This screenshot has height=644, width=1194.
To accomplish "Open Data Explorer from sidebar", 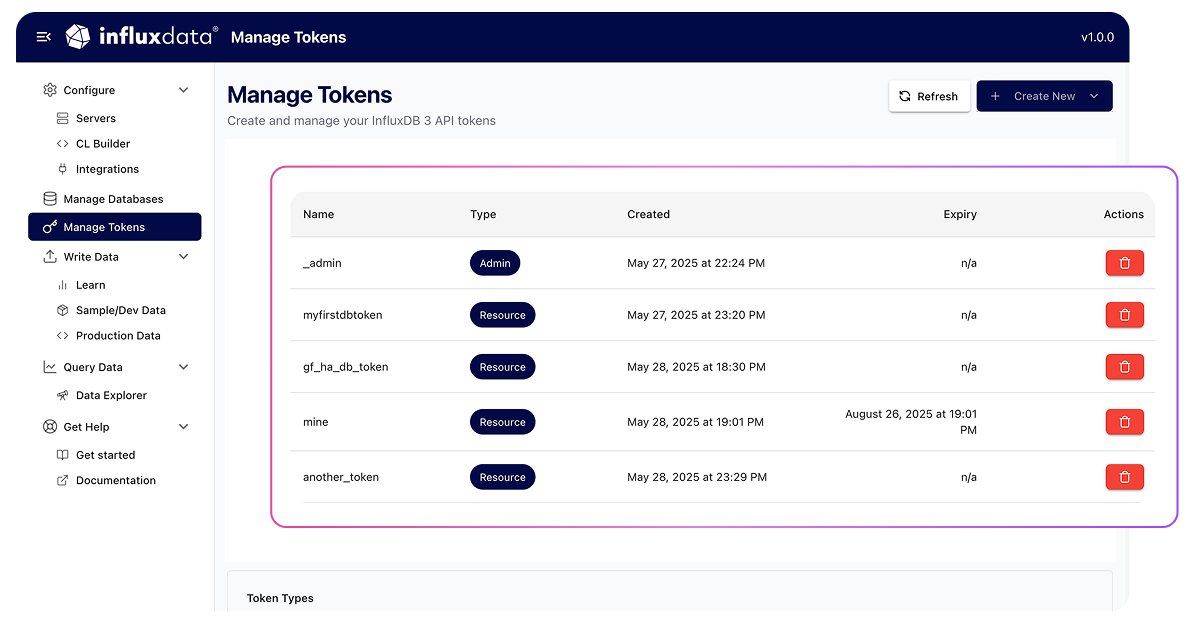I will pos(111,395).
